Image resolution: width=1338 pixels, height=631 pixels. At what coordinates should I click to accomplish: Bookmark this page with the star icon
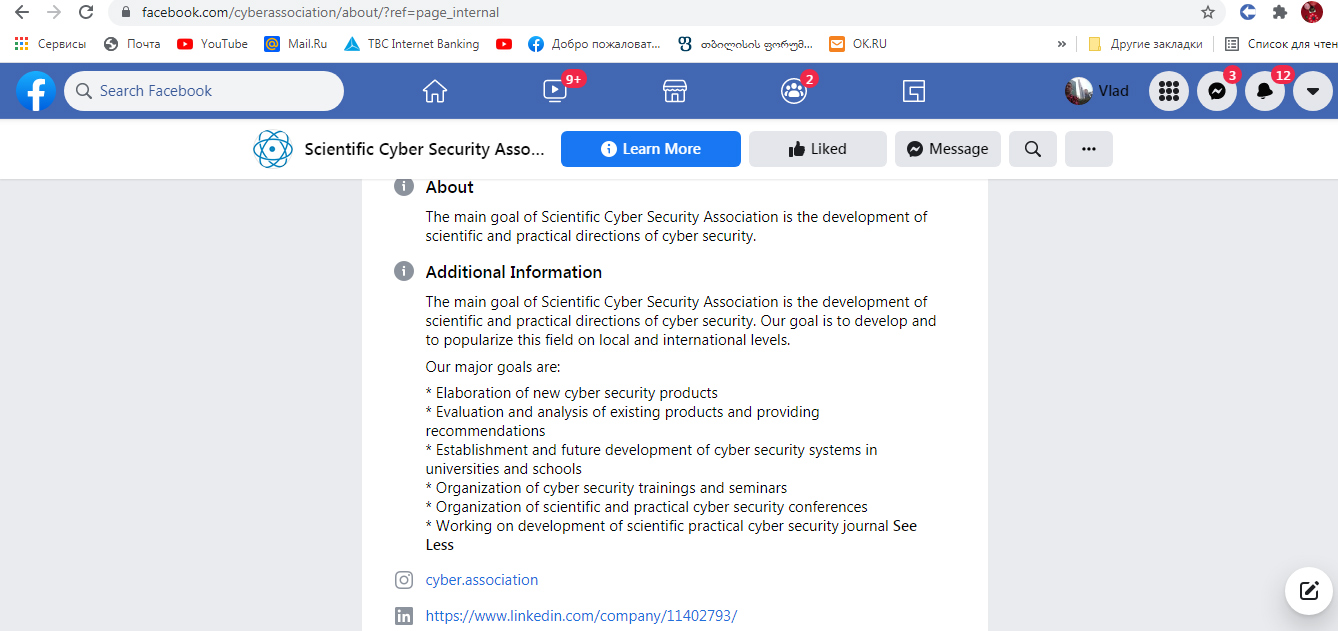point(1208,13)
